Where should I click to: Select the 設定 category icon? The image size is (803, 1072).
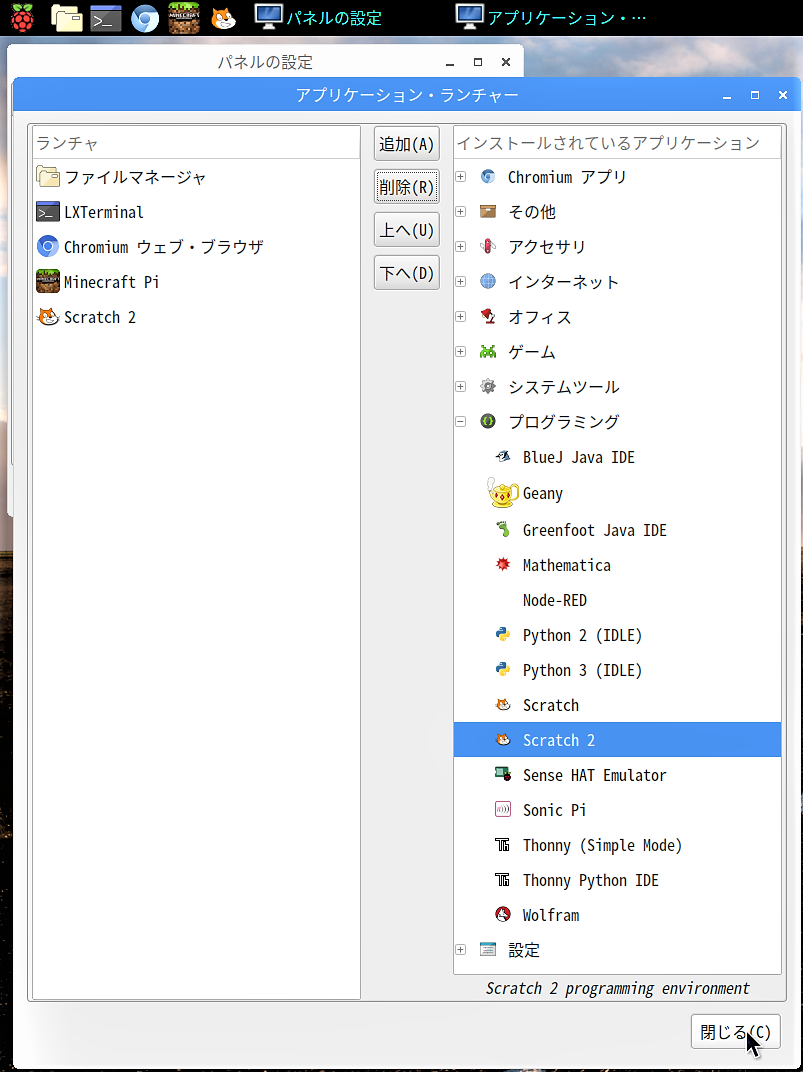488,950
